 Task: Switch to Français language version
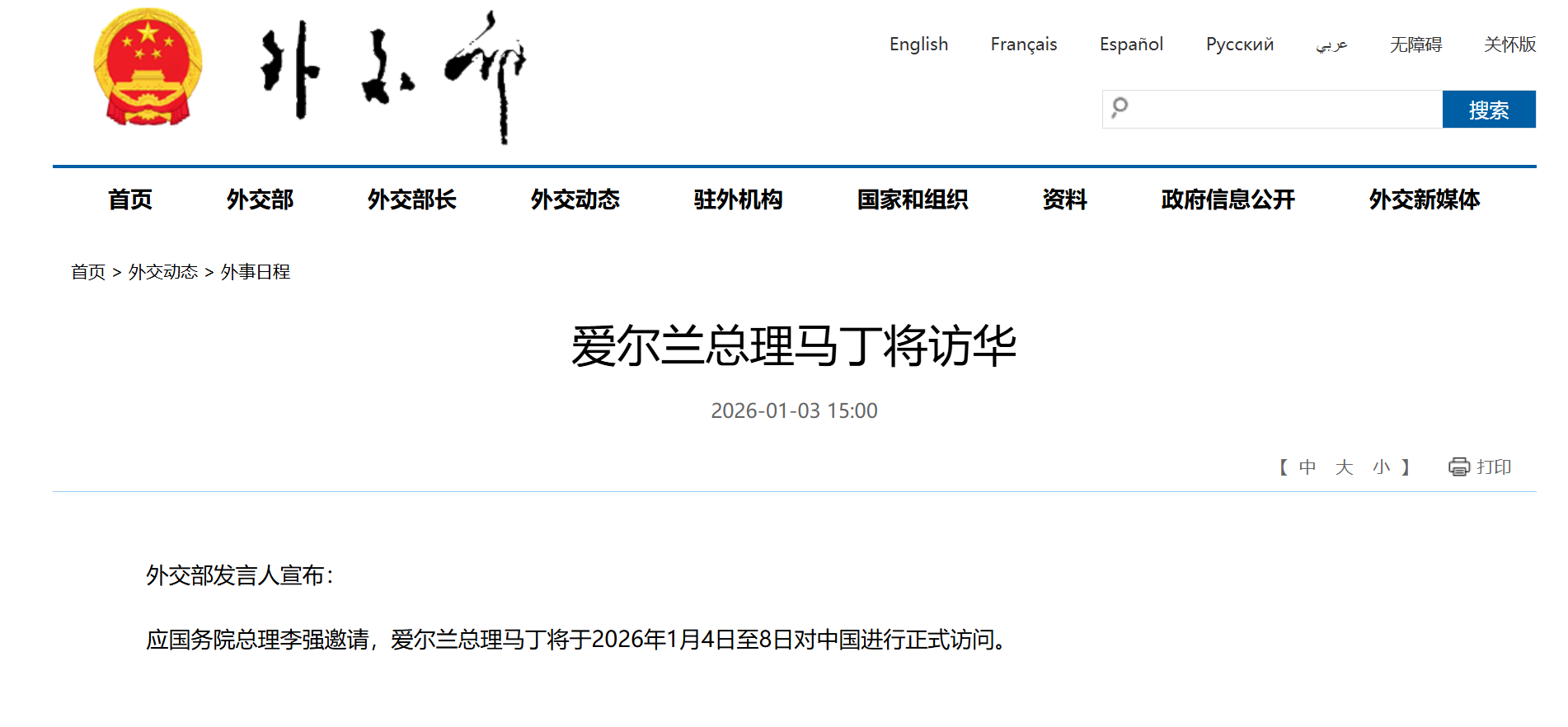[1024, 45]
